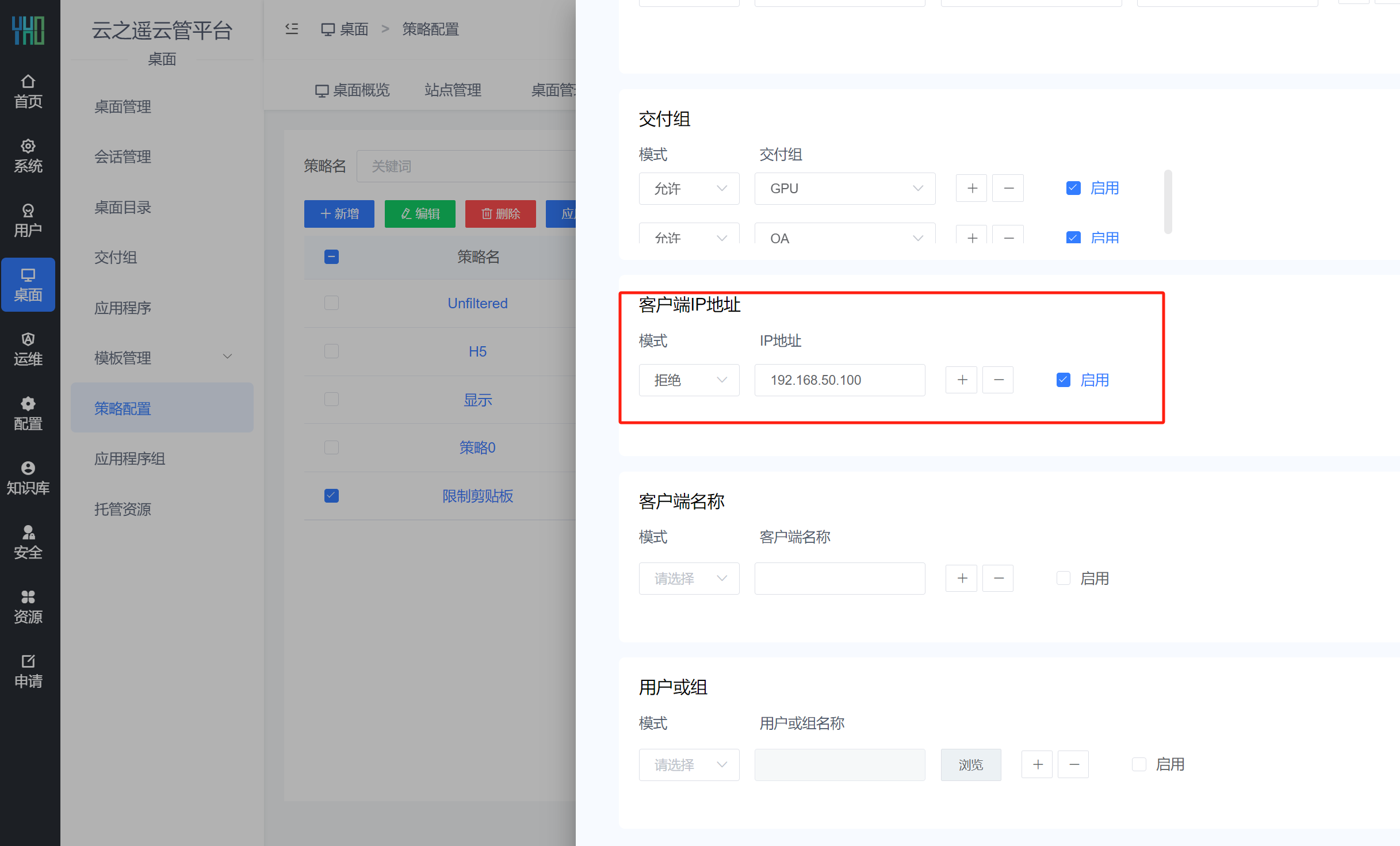Open the 允许 mode dropdown for GPU row
1400x846 pixels.
coord(689,189)
